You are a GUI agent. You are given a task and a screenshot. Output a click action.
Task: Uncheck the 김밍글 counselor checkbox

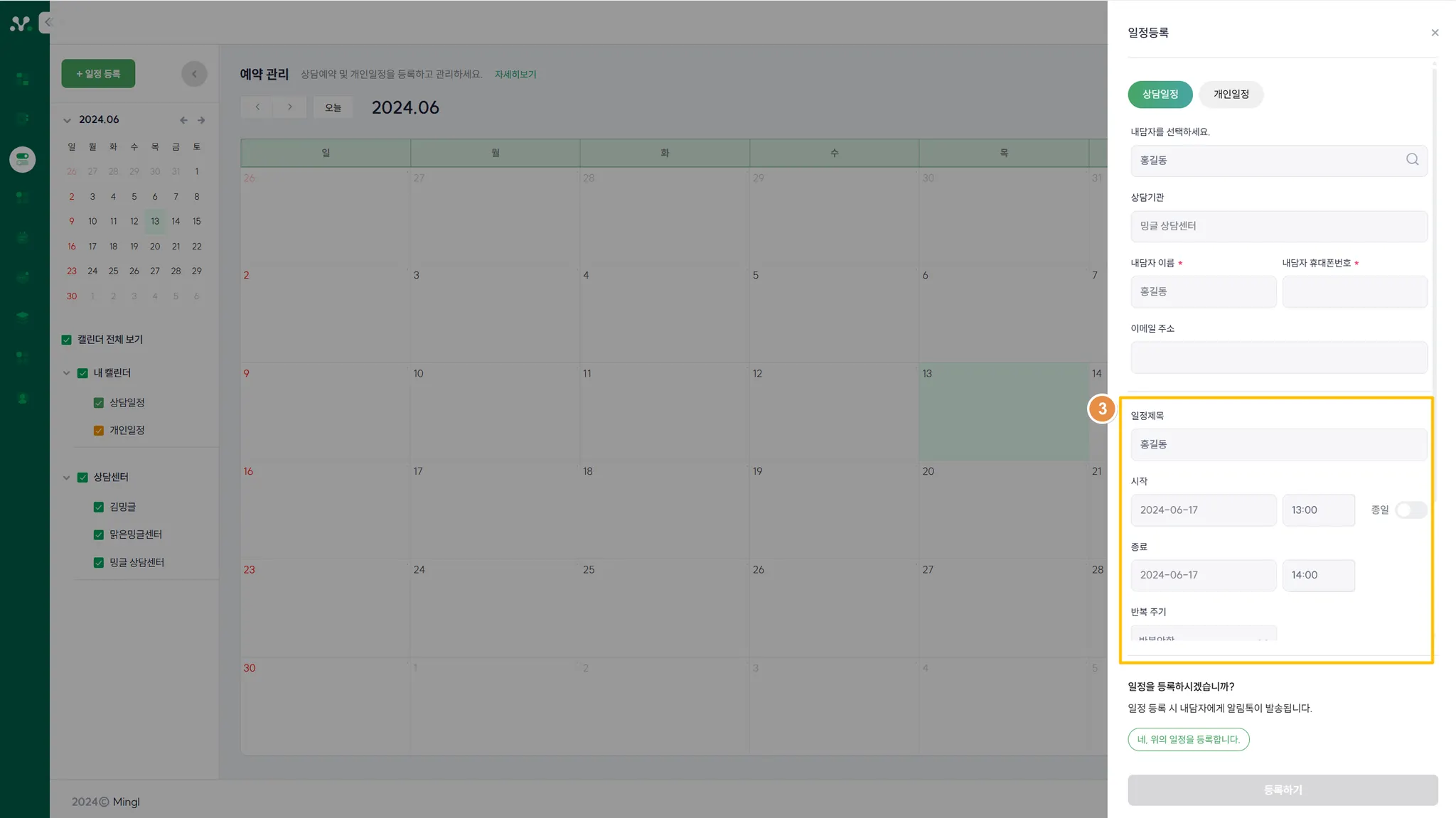pos(99,507)
